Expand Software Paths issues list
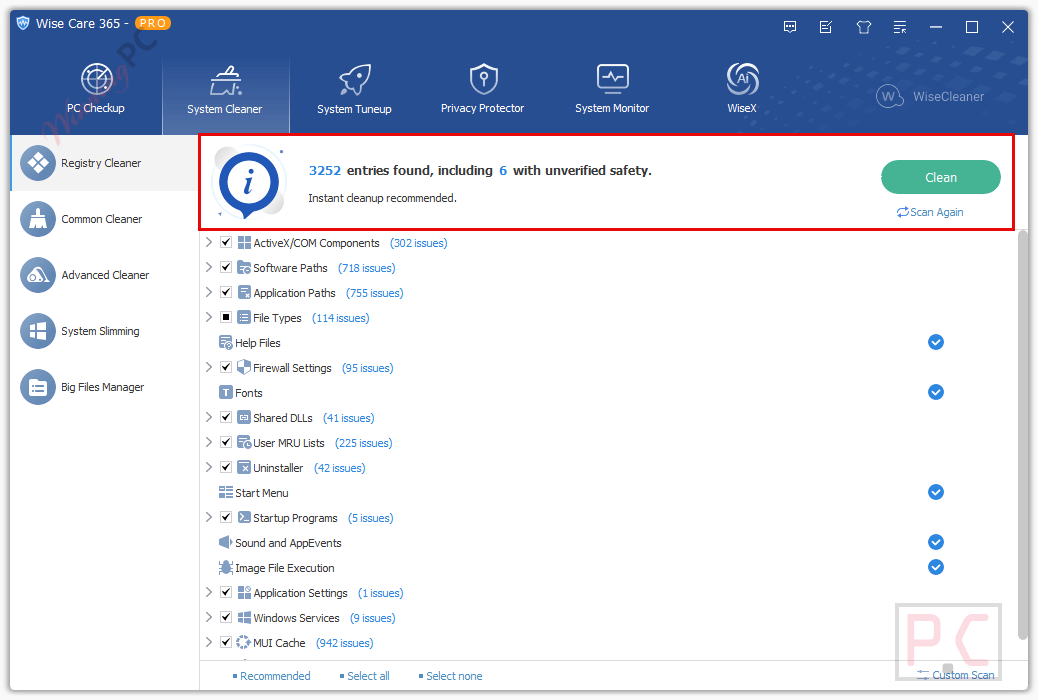Viewport: 1038px width, 700px height. 209,267
